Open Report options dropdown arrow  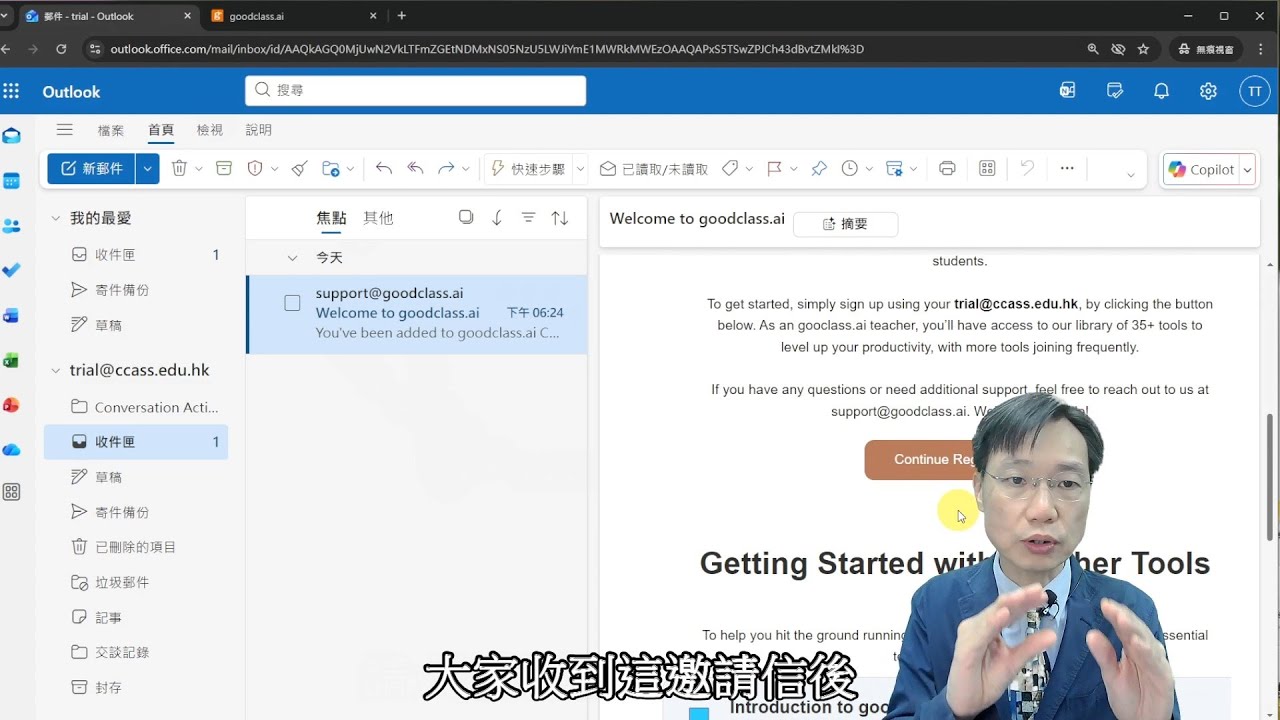tap(275, 169)
